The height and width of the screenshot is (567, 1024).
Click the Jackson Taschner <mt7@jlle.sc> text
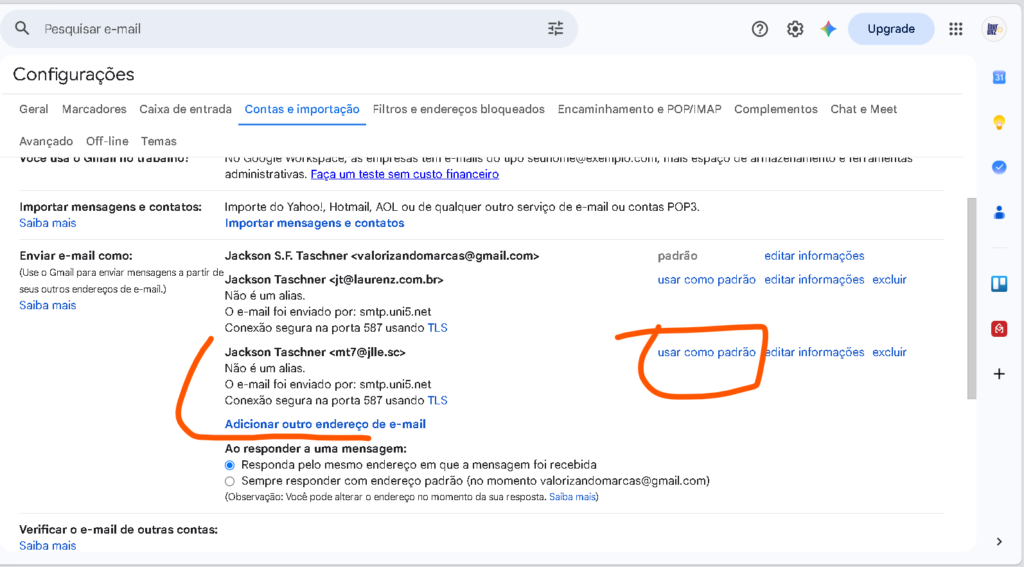click(x=315, y=352)
